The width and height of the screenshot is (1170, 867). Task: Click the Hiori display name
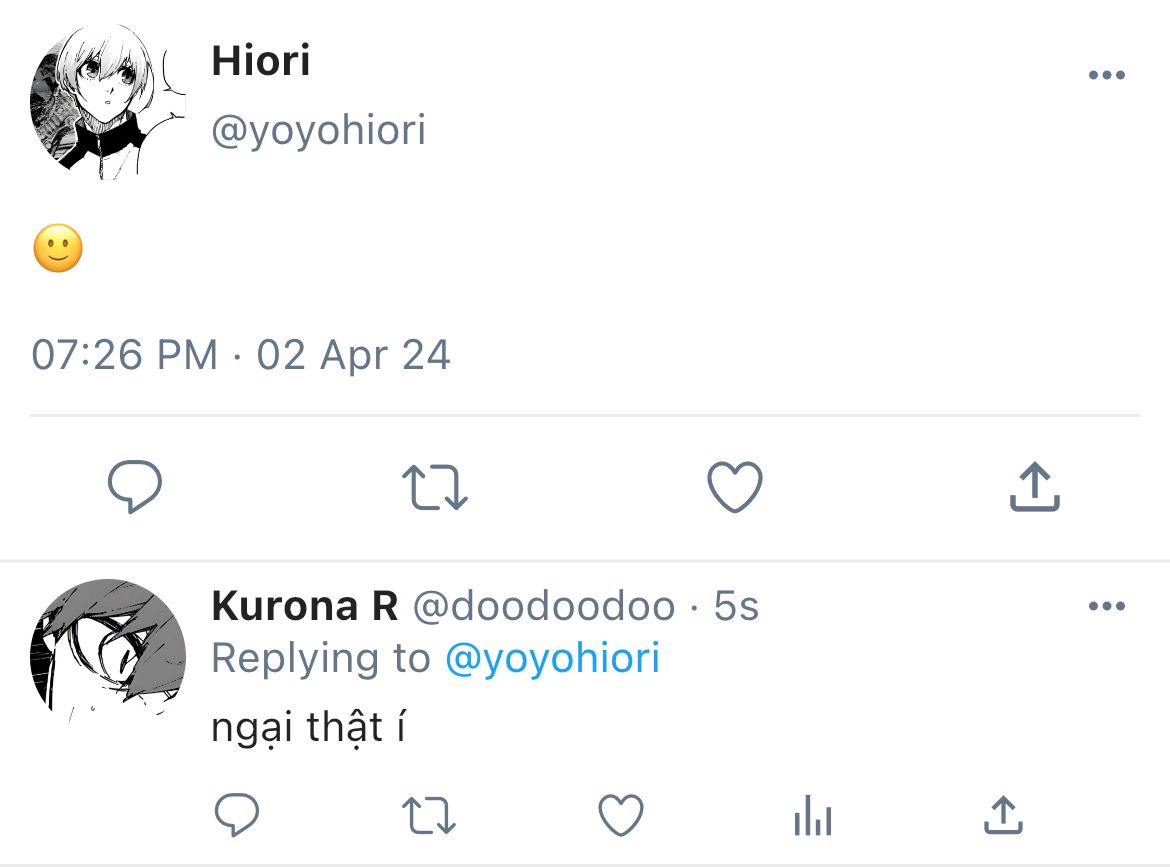pos(261,61)
